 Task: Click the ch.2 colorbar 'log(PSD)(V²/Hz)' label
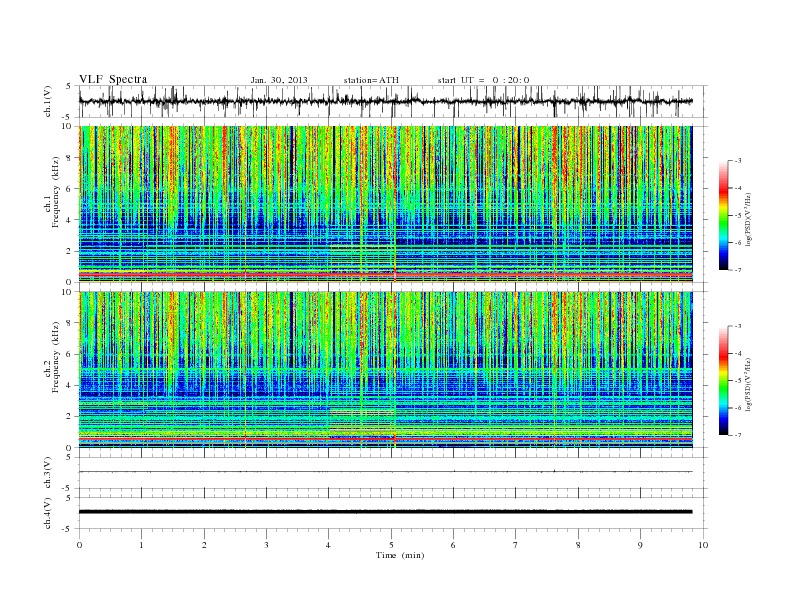(x=748, y=384)
